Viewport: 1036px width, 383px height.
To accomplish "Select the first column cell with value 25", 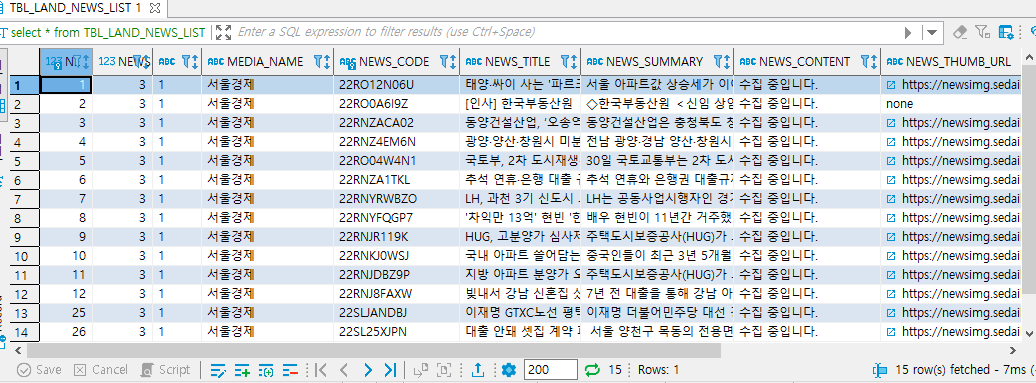I will [x=66, y=312].
